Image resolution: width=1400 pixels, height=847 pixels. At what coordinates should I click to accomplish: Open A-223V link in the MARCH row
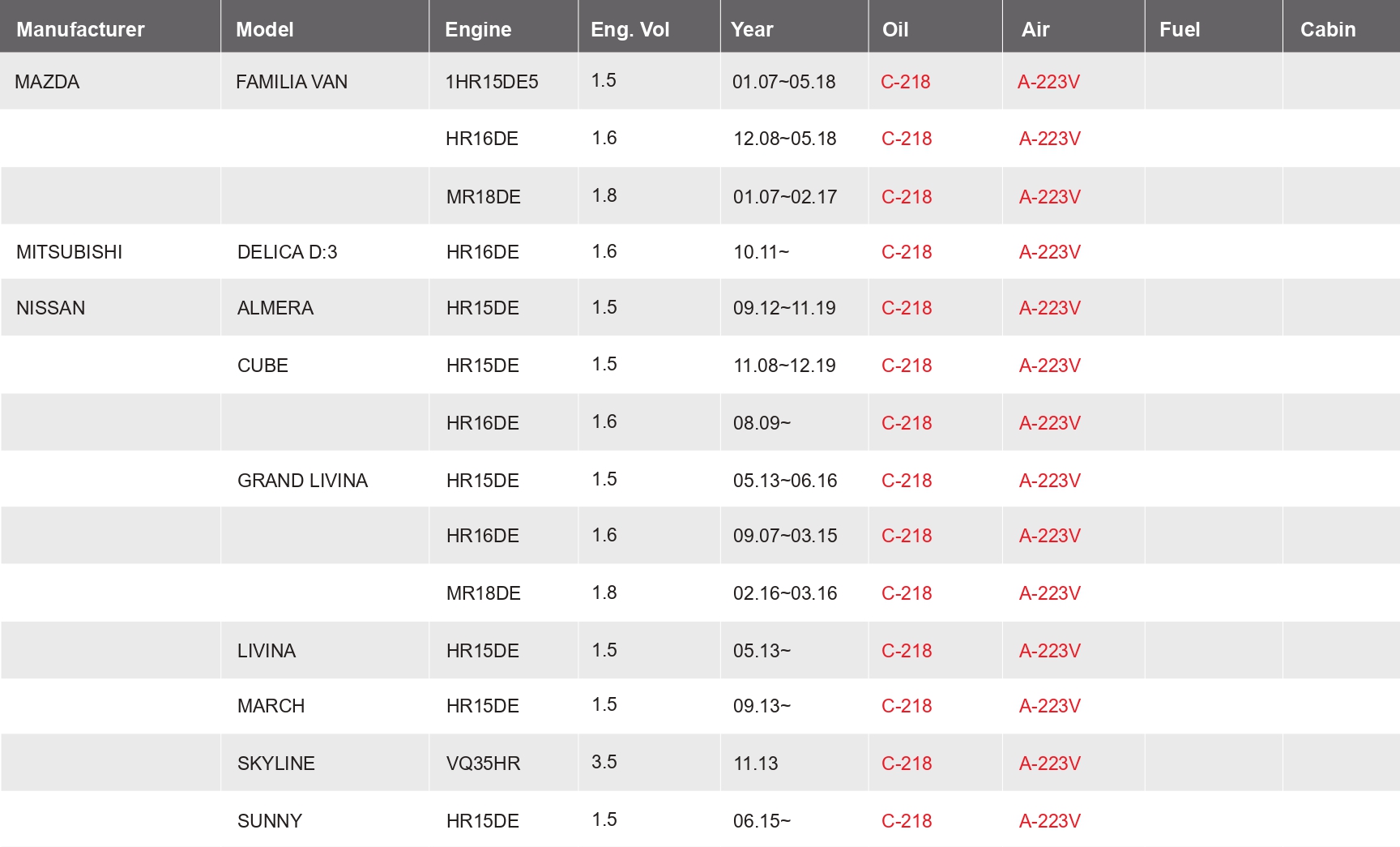(x=1049, y=706)
